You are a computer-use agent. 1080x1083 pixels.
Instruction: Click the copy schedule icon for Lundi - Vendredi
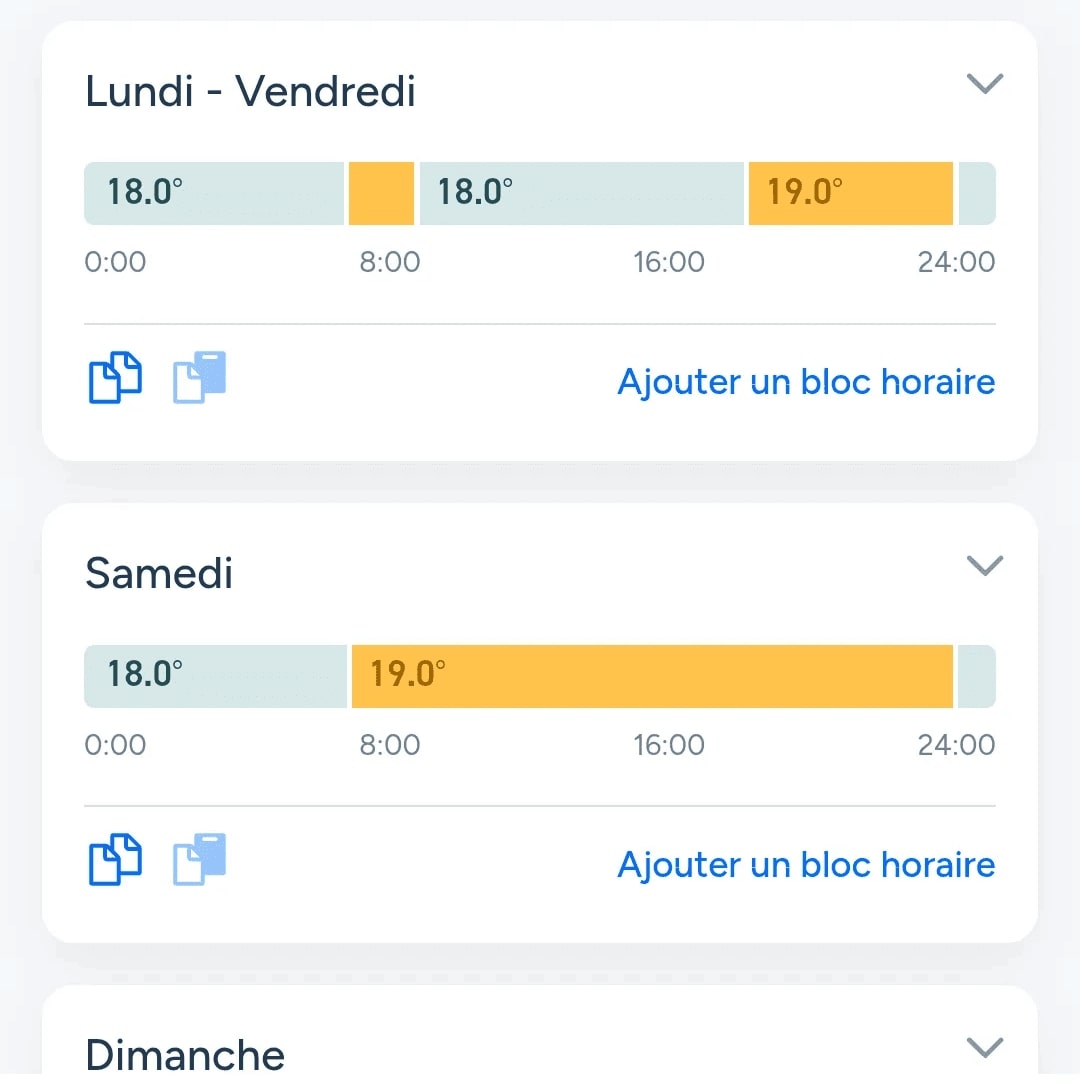[x=114, y=378]
